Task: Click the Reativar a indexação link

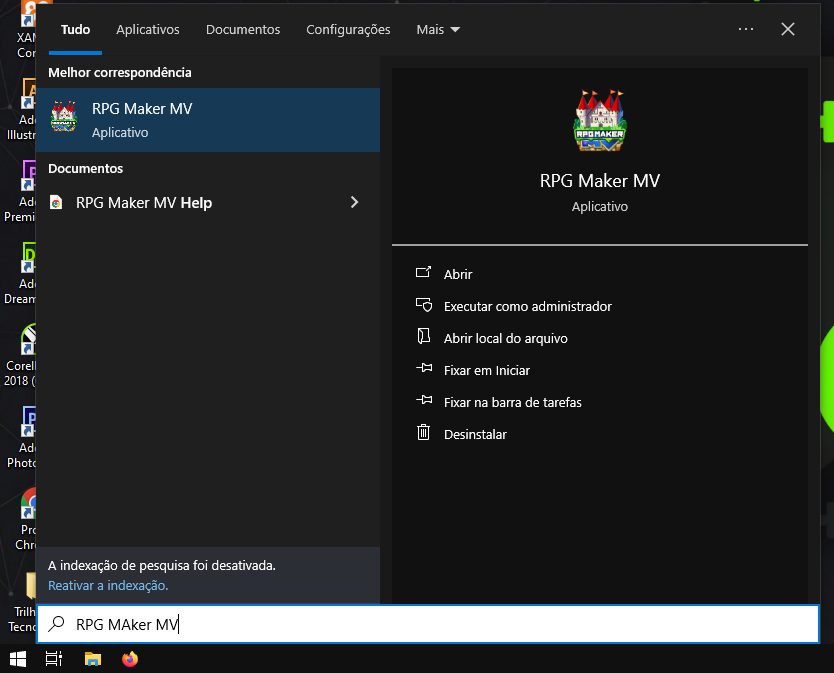Action: [108, 585]
